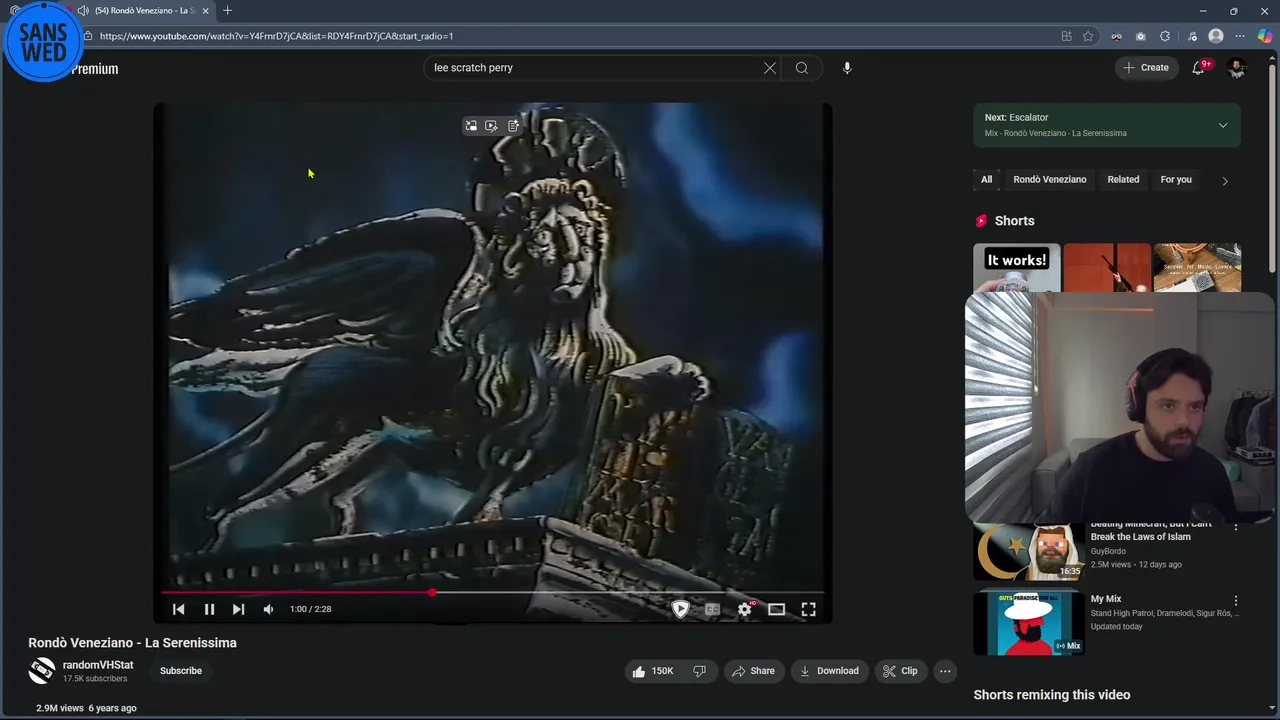Open the My Mix title link
This screenshot has height=720, width=1280.
tap(1106, 599)
